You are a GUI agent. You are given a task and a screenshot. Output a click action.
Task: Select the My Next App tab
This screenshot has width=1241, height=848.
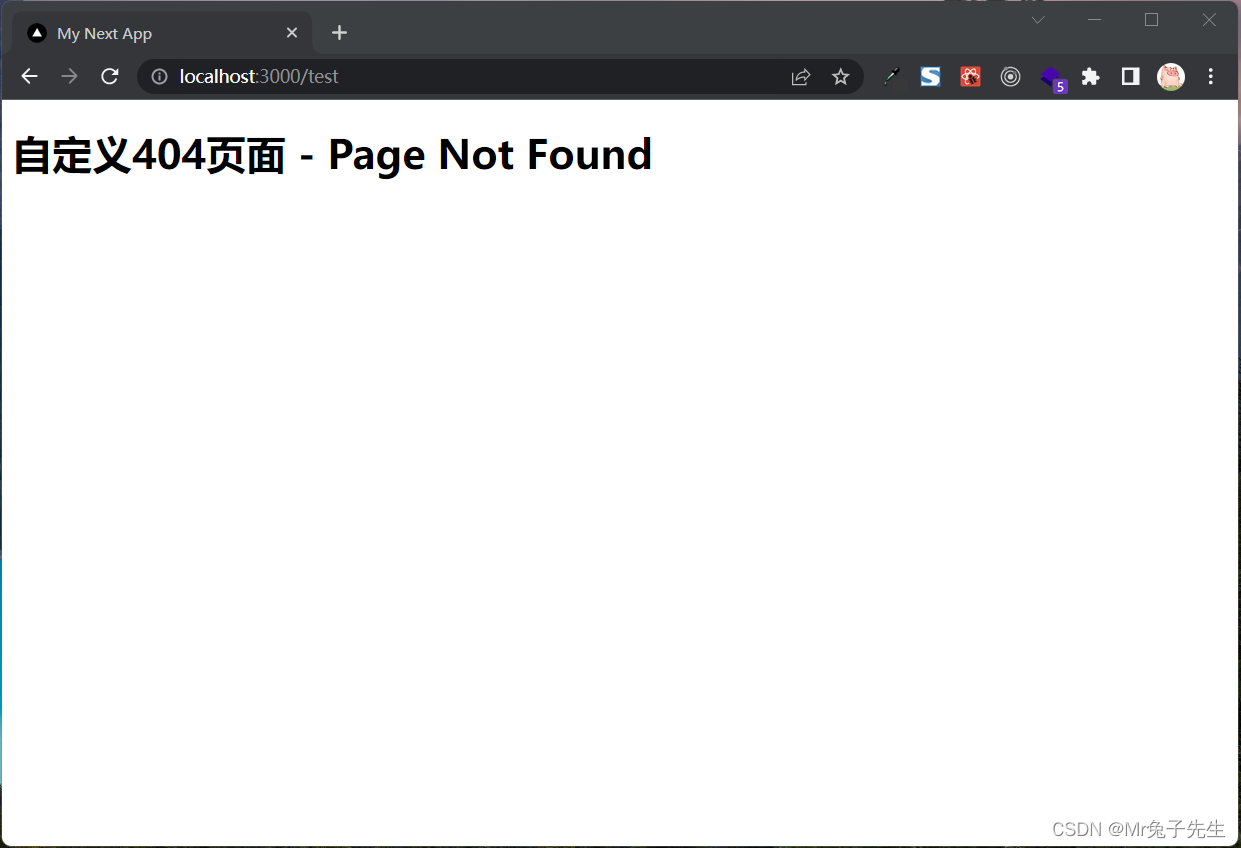160,33
